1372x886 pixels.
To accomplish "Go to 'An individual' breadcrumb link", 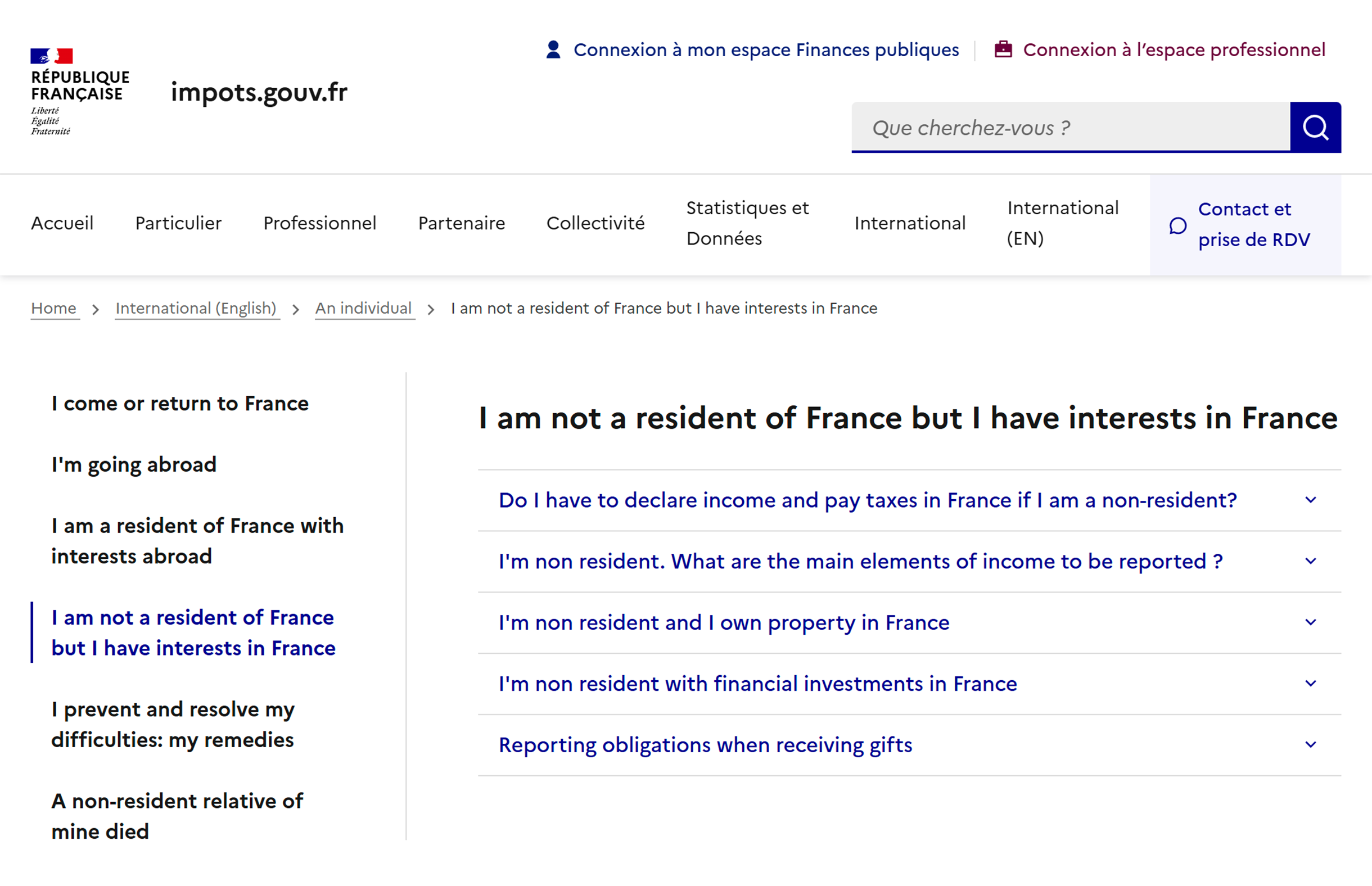I will click(x=364, y=309).
